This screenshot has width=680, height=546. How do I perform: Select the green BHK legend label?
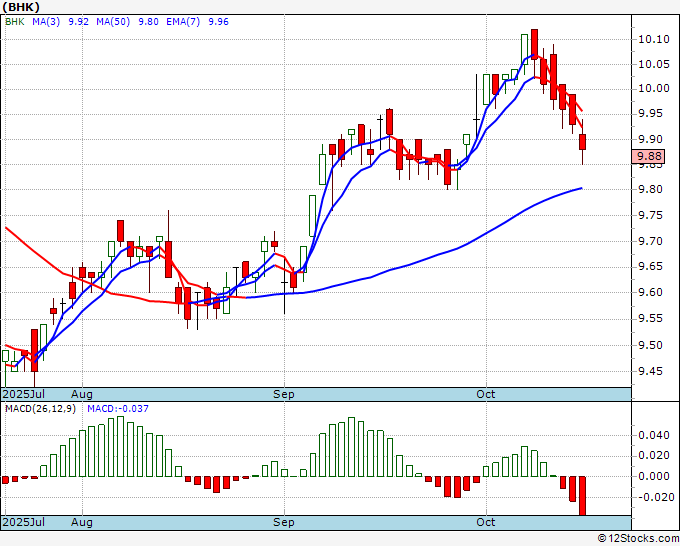[x=15, y=22]
